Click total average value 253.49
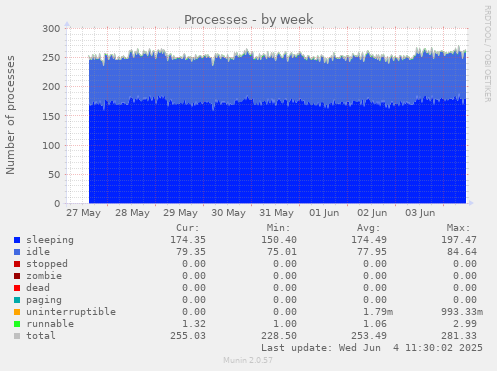This screenshot has height=371, width=497. pos(369,336)
